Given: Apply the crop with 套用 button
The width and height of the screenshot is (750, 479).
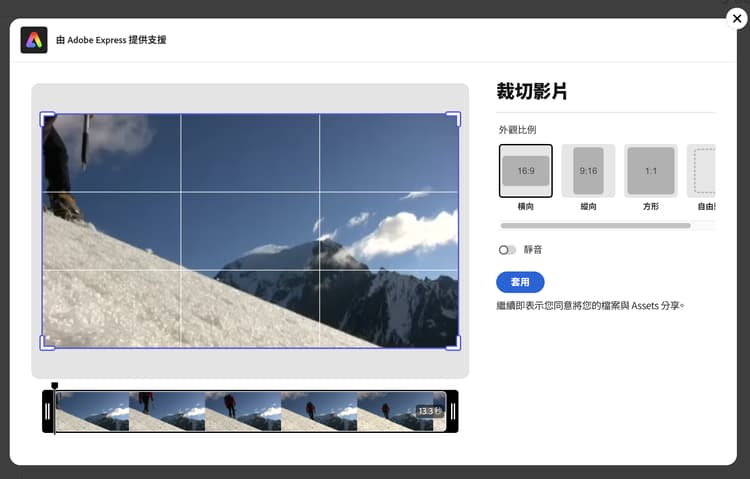Looking at the screenshot, I should click(x=520, y=282).
